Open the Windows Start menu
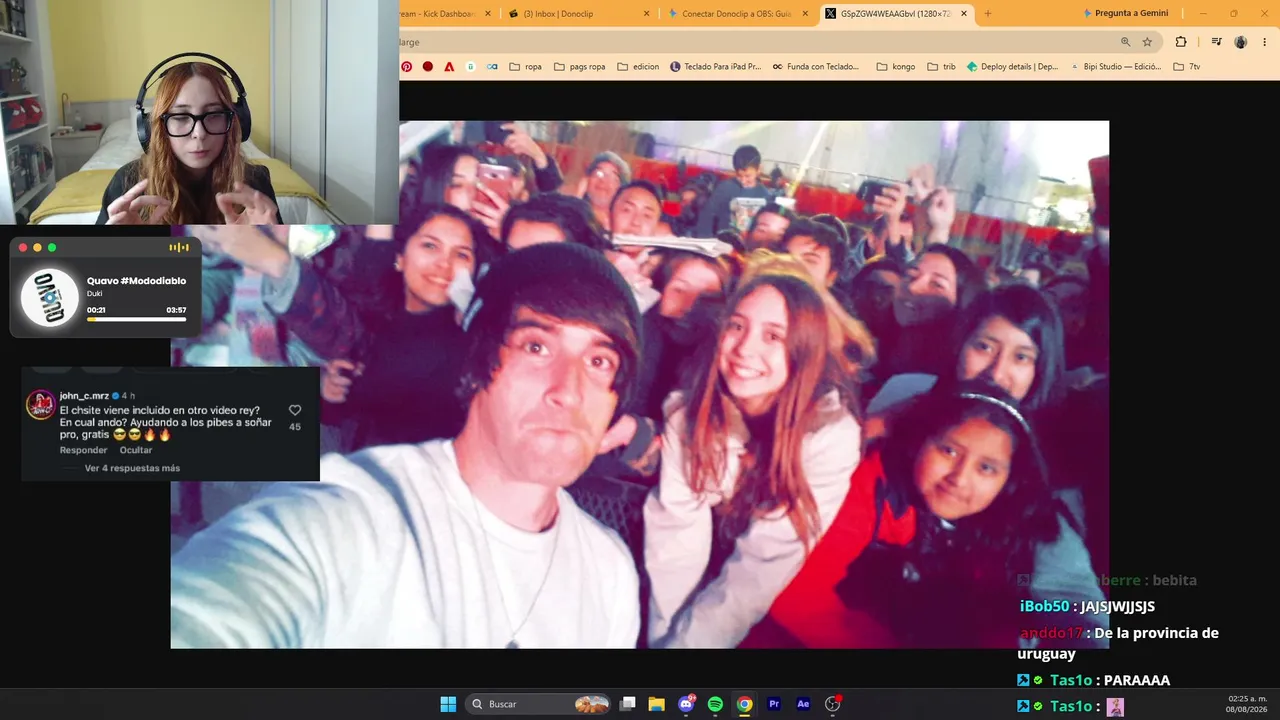 click(x=448, y=704)
